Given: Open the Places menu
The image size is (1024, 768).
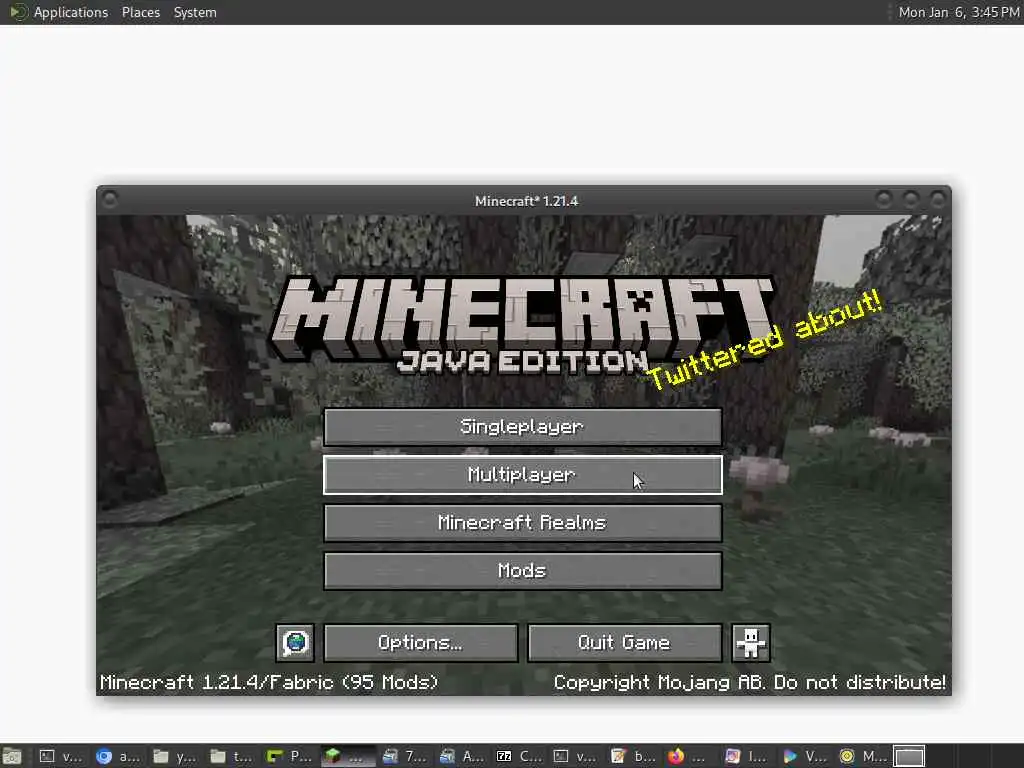Looking at the screenshot, I should [x=140, y=12].
